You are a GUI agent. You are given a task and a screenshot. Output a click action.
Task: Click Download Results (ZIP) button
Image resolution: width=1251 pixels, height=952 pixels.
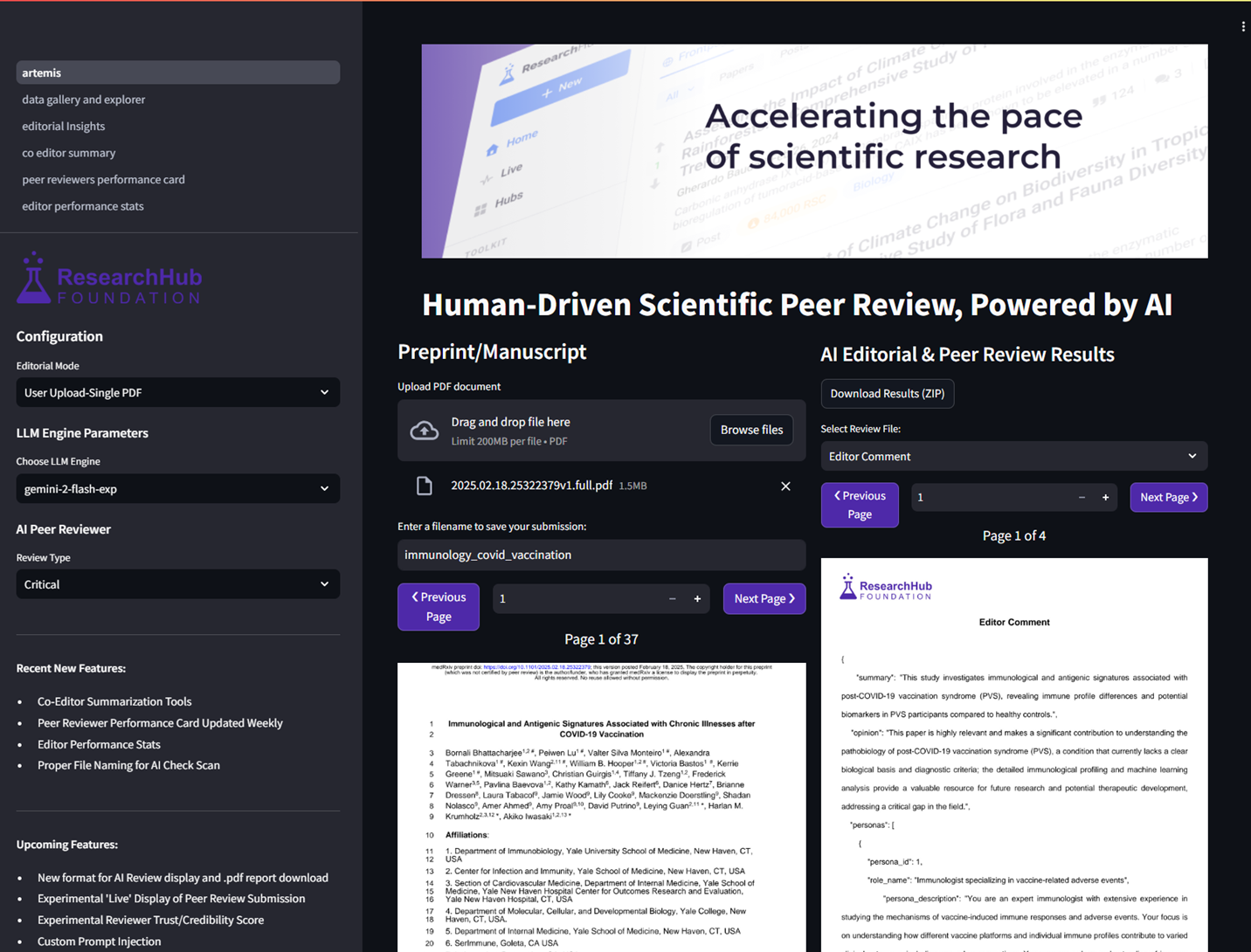pos(887,394)
